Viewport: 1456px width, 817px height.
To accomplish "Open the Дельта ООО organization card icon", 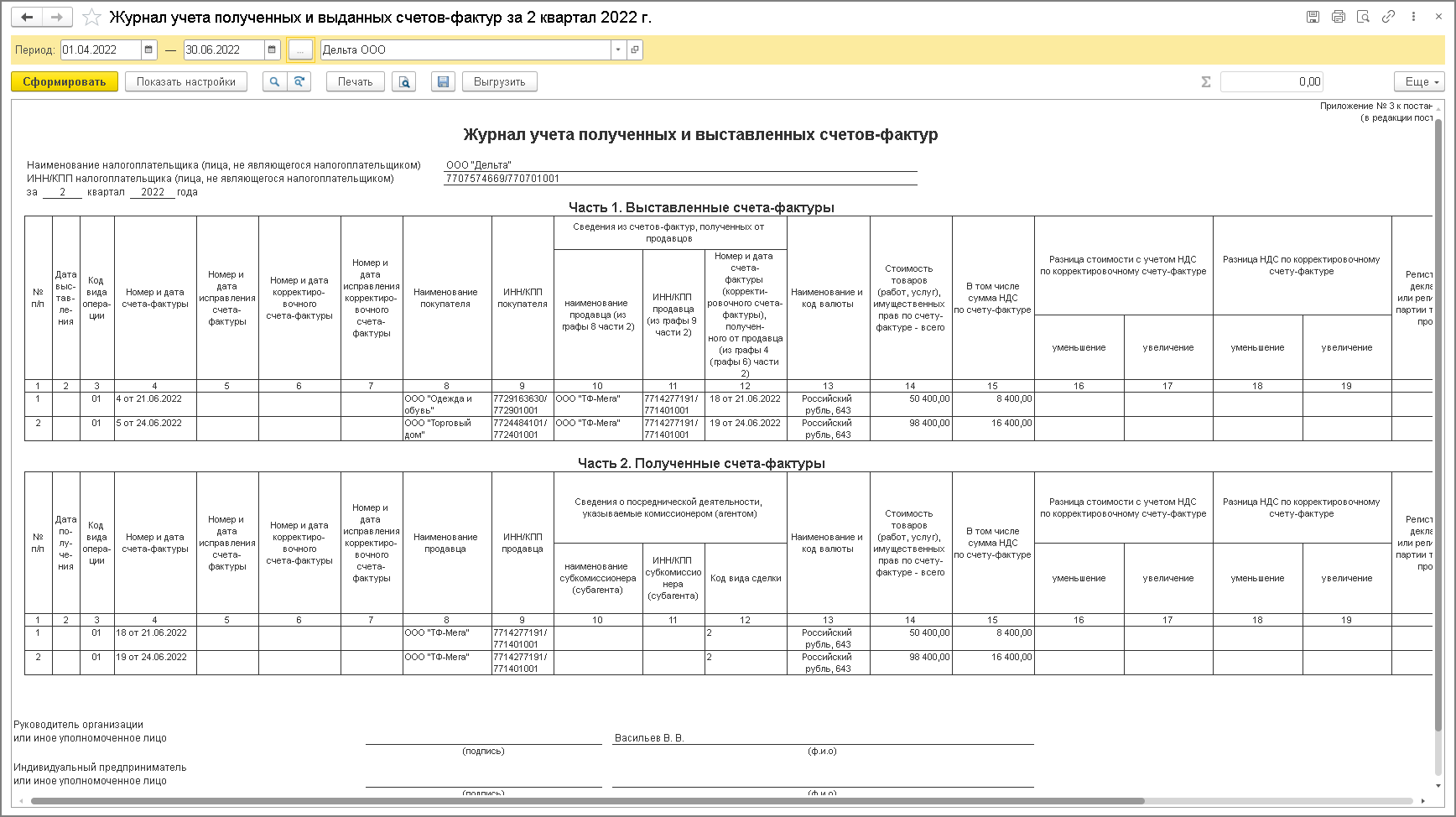I will [635, 49].
